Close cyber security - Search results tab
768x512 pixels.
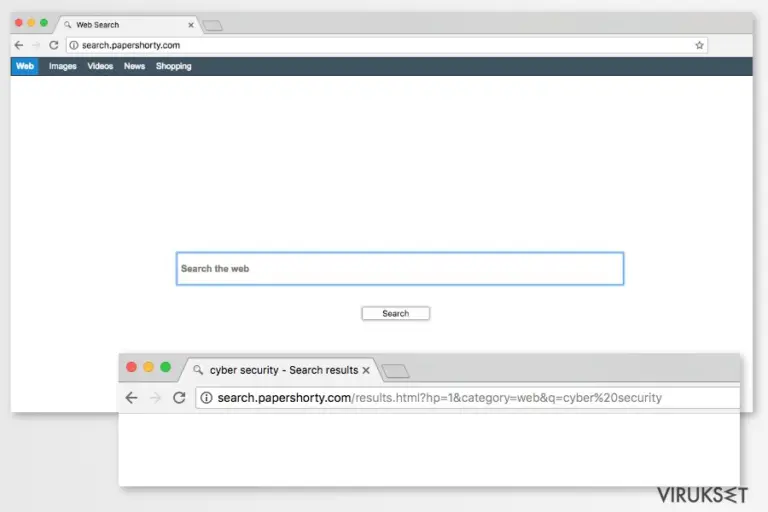coord(366,370)
